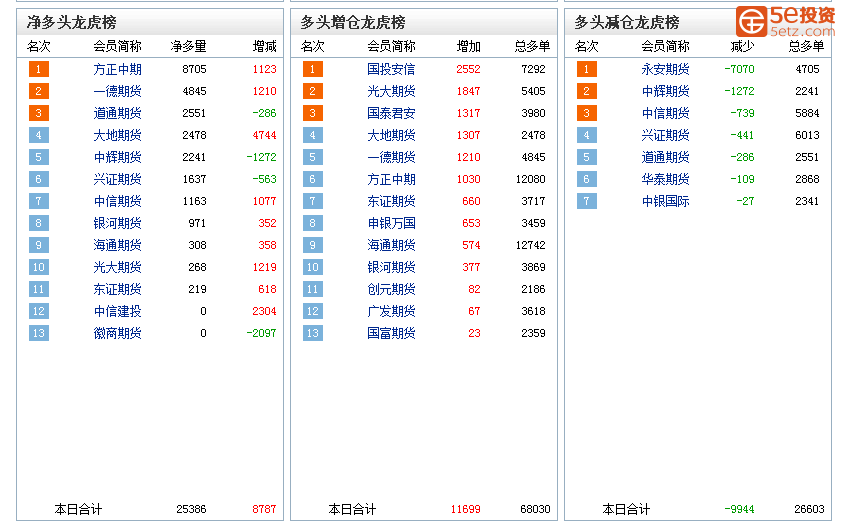Select daily total 68030

click(535, 509)
